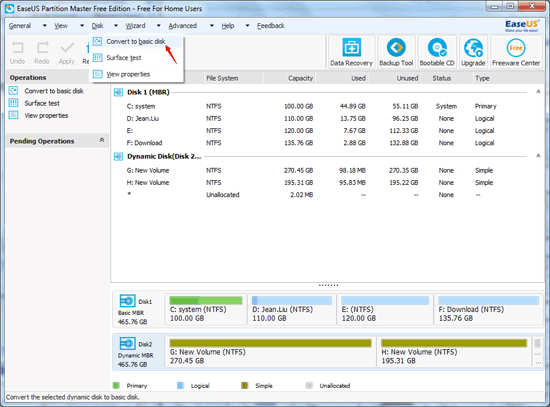The height and width of the screenshot is (407, 550).
Task: Select the Disk1 Basic MBR icon in disk map
Action: pos(127,301)
